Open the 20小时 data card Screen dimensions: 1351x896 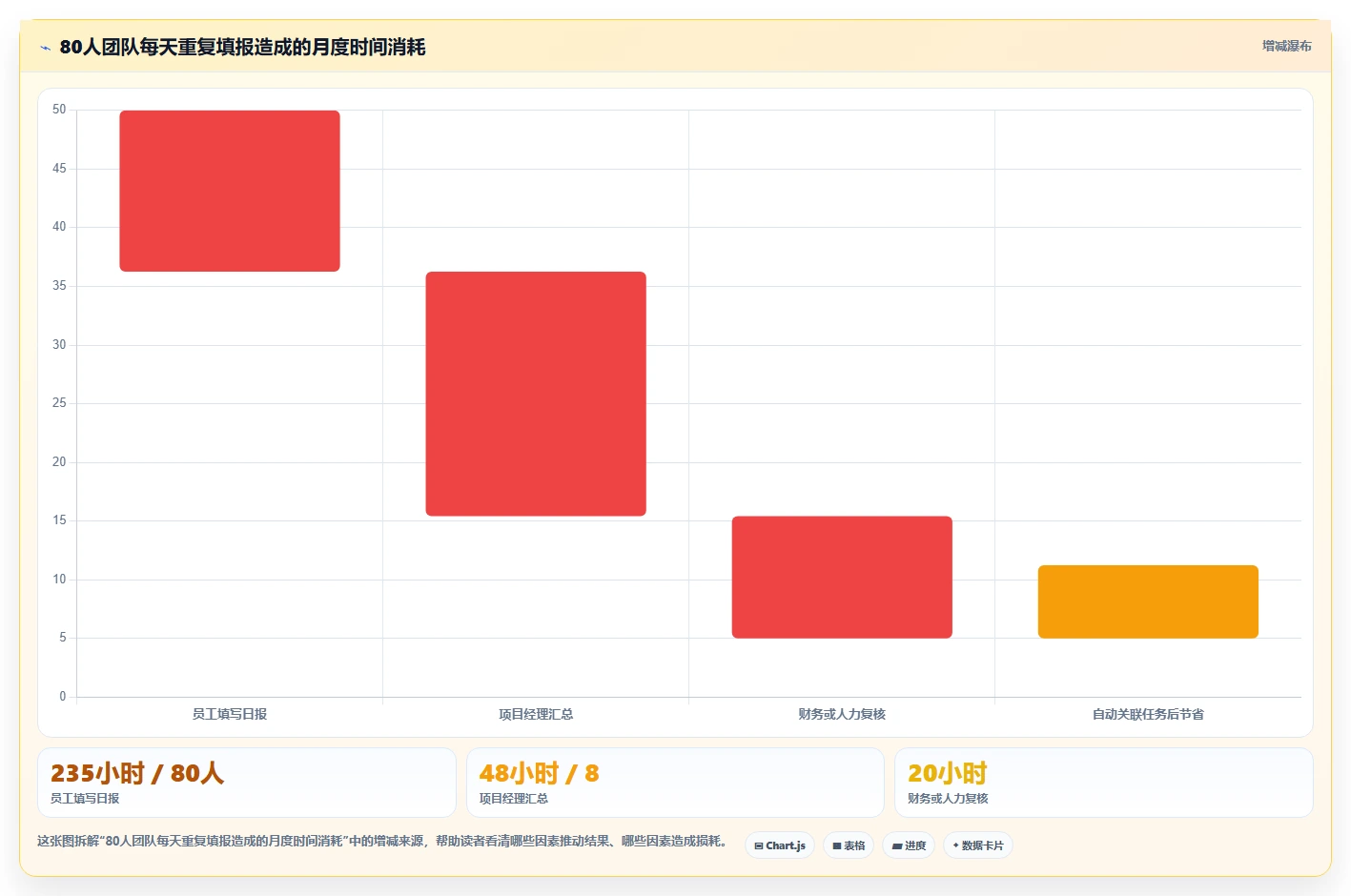1104,783
